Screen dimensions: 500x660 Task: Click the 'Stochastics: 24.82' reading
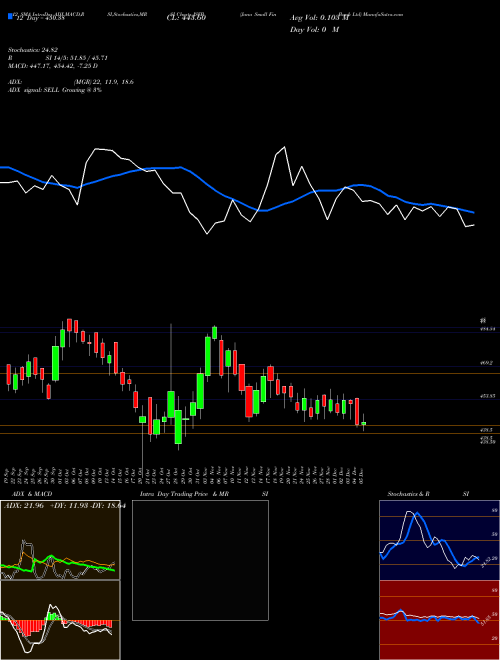pyautogui.click(x=32, y=50)
